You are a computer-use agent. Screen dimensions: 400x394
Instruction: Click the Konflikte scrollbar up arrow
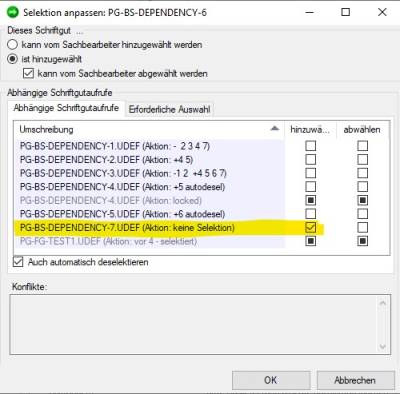coord(383,303)
